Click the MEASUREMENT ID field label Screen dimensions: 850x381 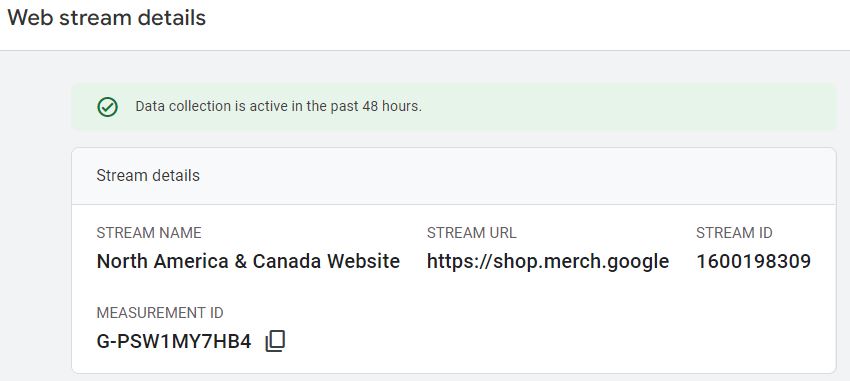(160, 313)
